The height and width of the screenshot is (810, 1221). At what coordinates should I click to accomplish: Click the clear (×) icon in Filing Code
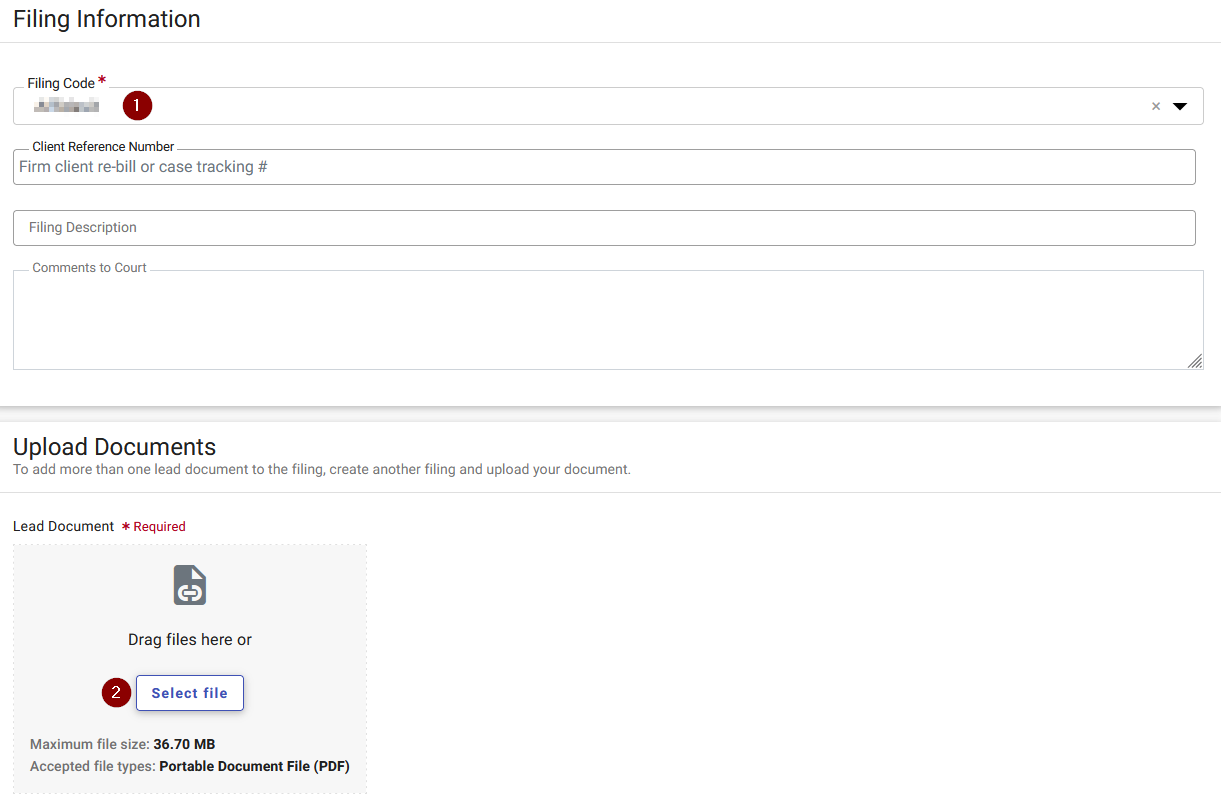pos(1155,106)
